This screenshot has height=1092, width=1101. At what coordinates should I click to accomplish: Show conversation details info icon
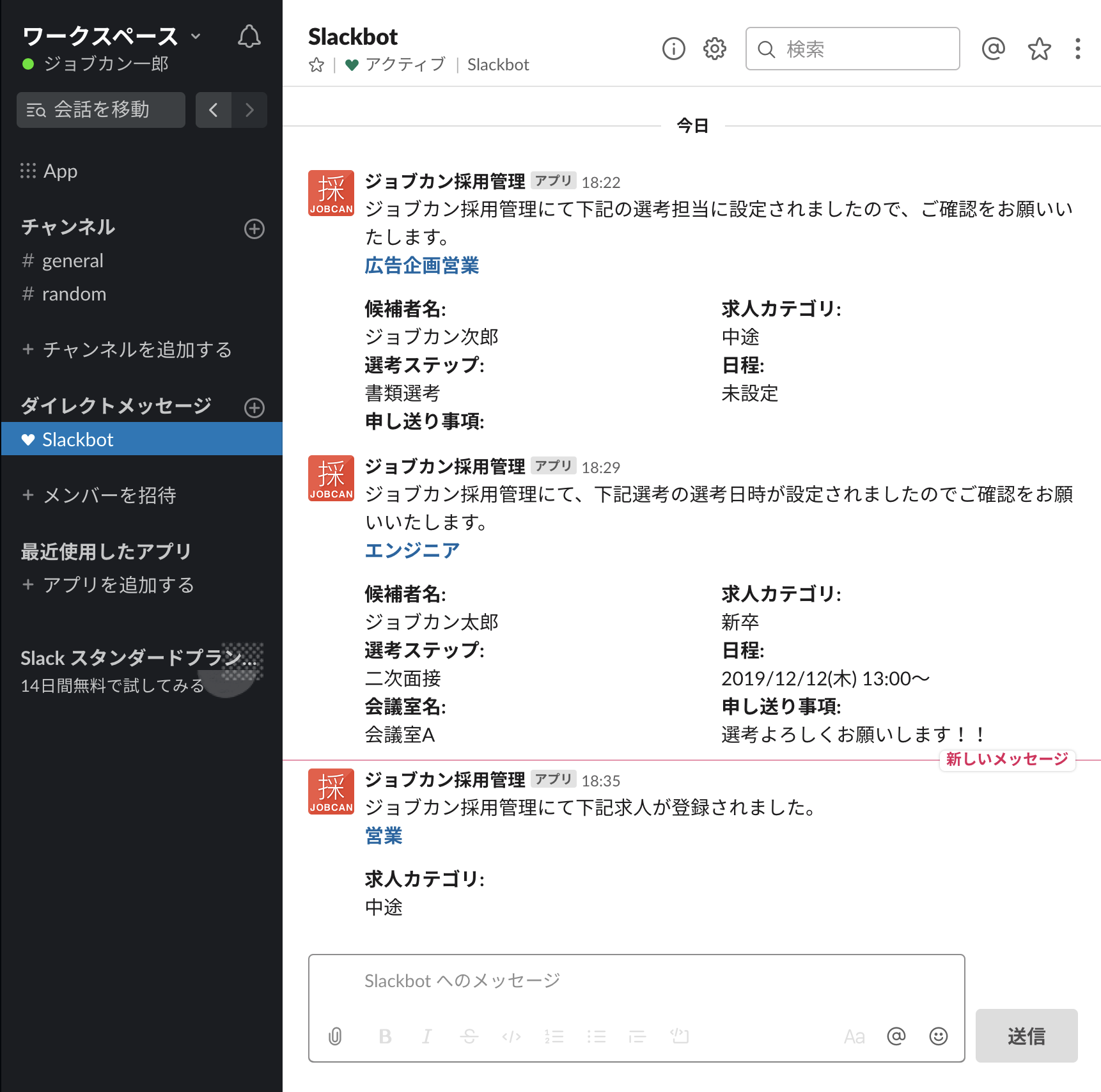[674, 49]
